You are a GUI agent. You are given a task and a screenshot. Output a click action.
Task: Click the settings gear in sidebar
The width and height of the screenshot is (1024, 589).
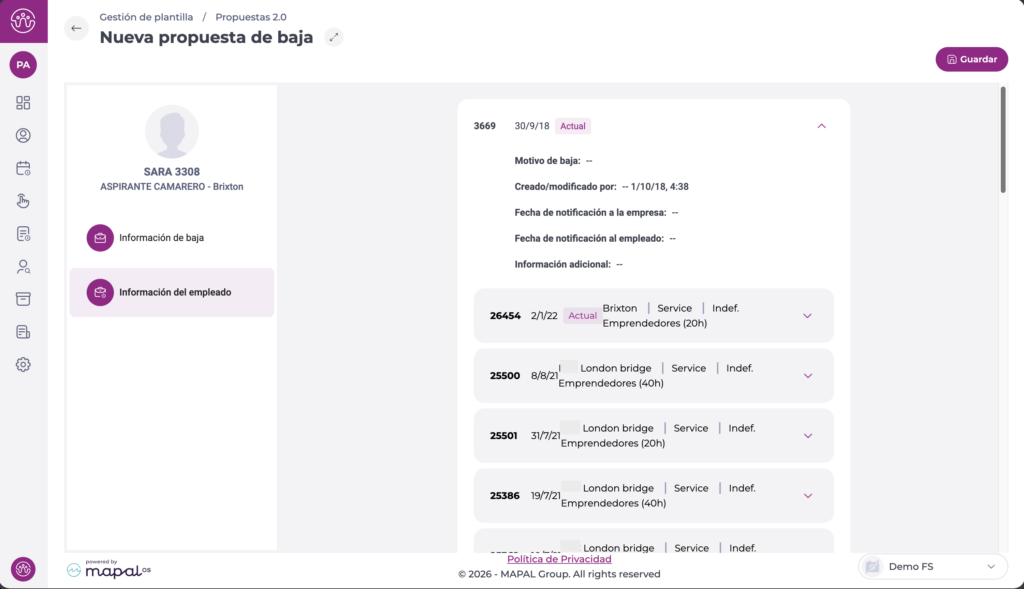click(x=23, y=365)
